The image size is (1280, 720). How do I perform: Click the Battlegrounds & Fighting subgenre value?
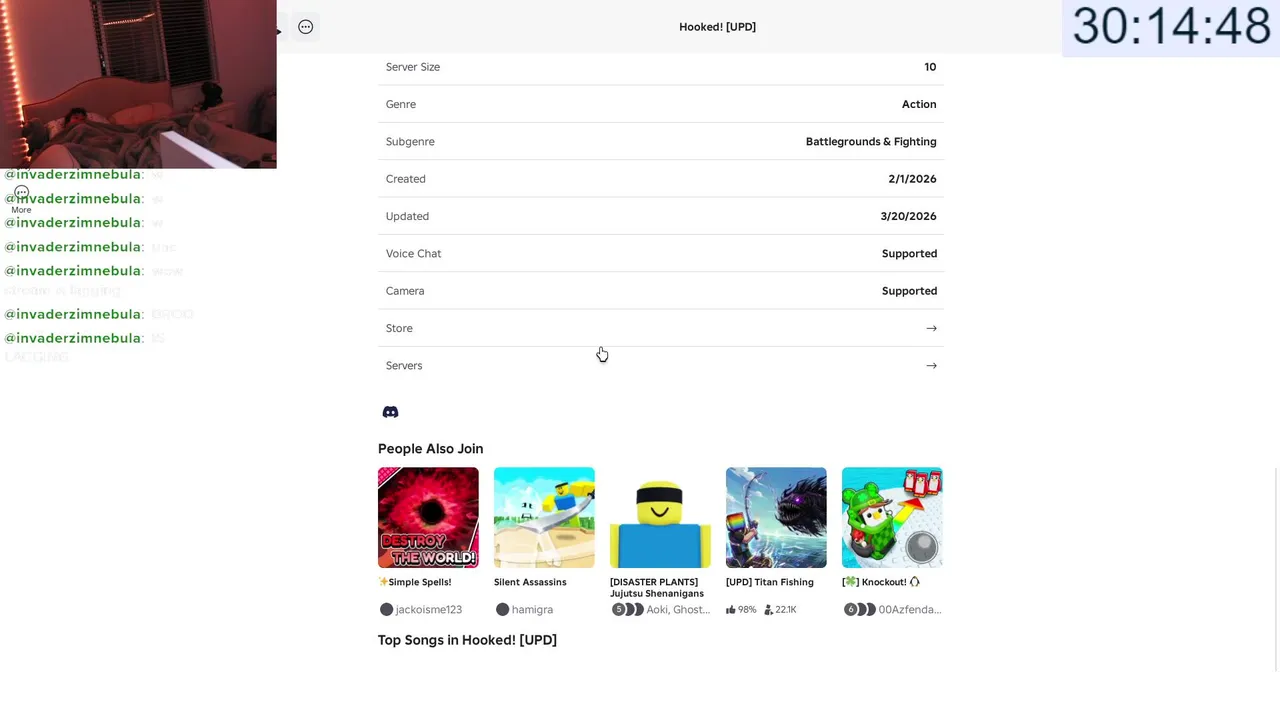coord(871,141)
